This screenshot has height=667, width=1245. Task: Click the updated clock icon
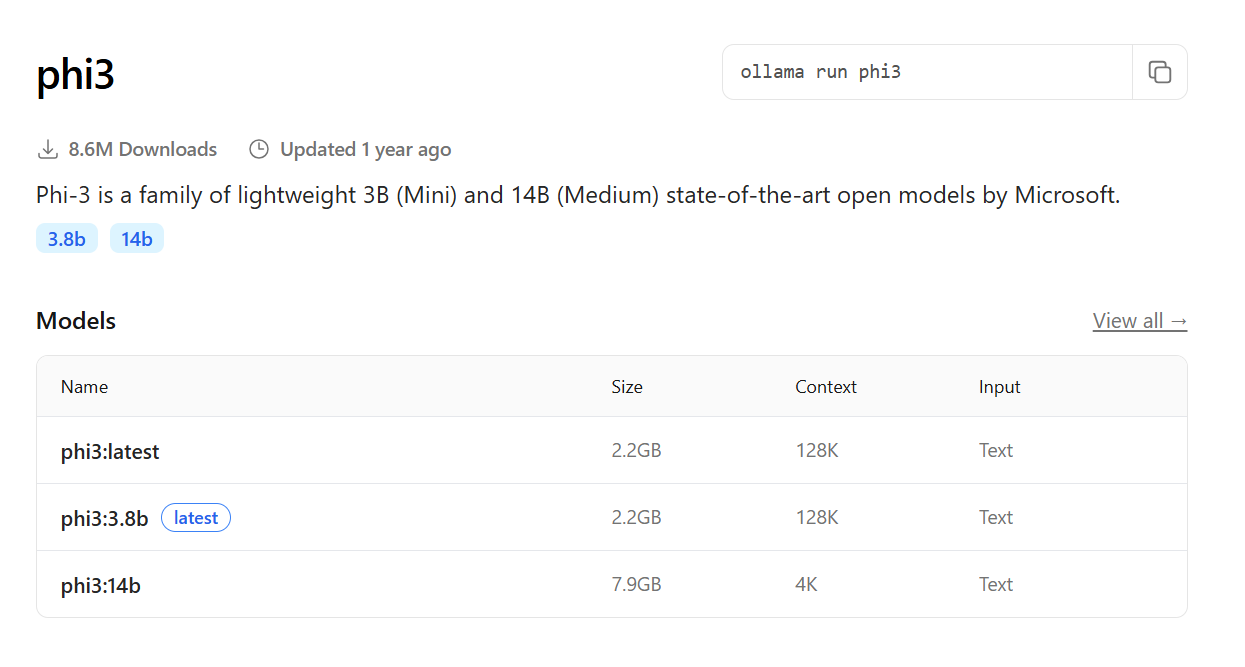[x=259, y=150]
